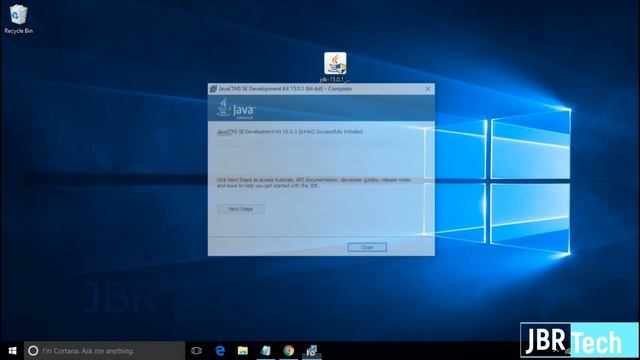This screenshot has width=640, height=360.
Task: Select the jdk-15.0.1 installer desktop icon
Action: tap(335, 67)
